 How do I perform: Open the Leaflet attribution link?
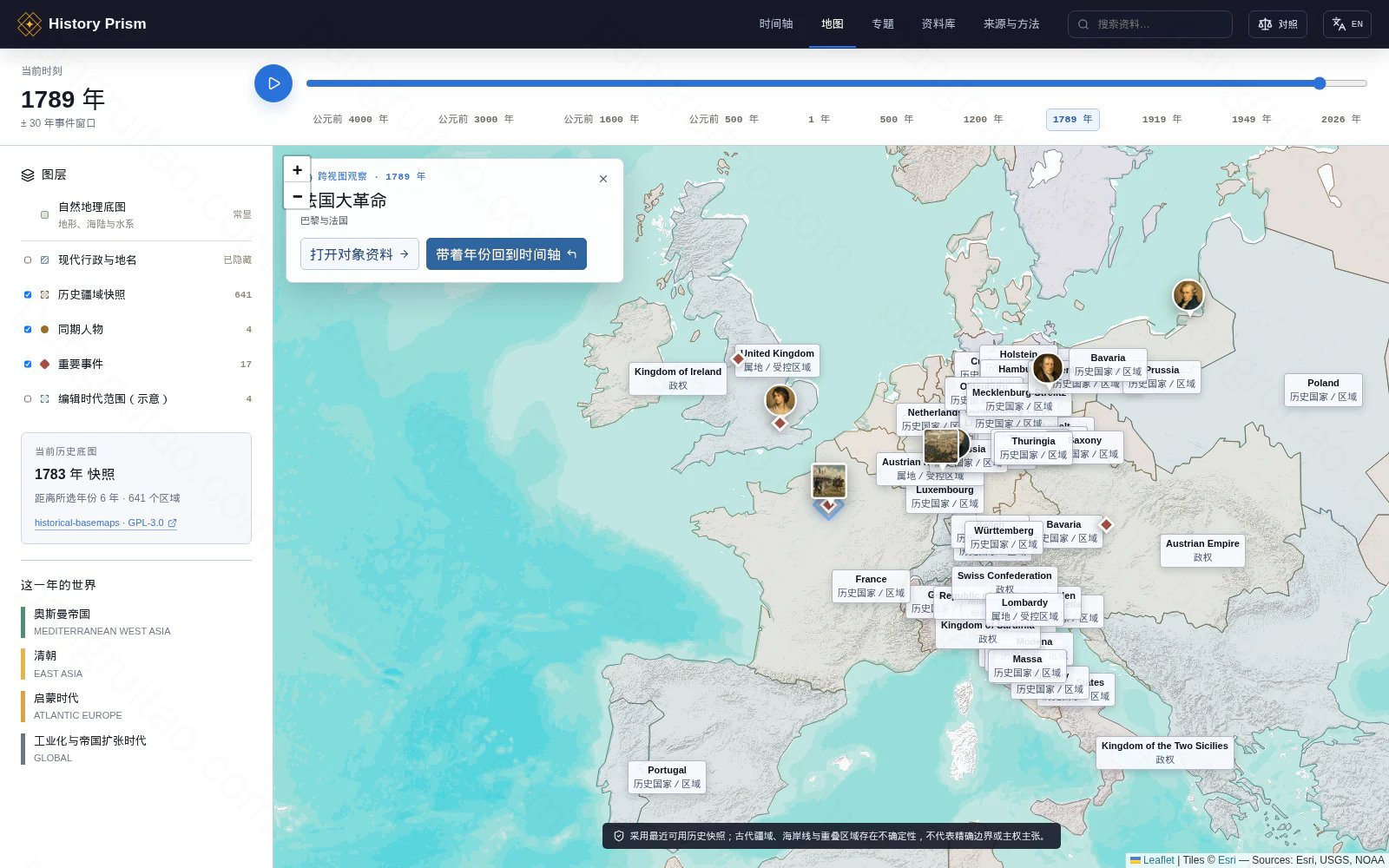pyautogui.click(x=1158, y=860)
